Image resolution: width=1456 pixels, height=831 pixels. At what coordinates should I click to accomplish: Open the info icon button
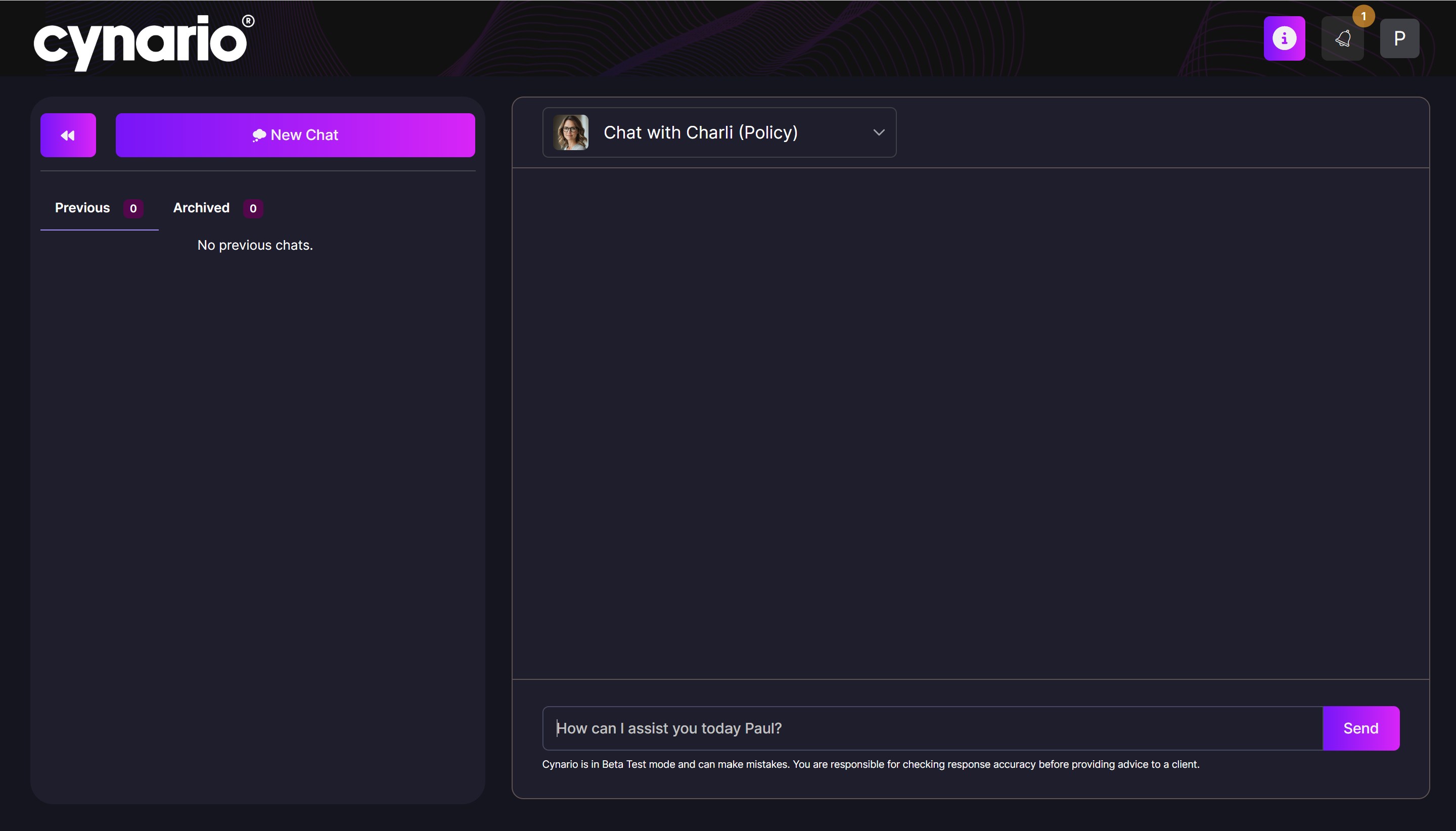pos(1284,38)
